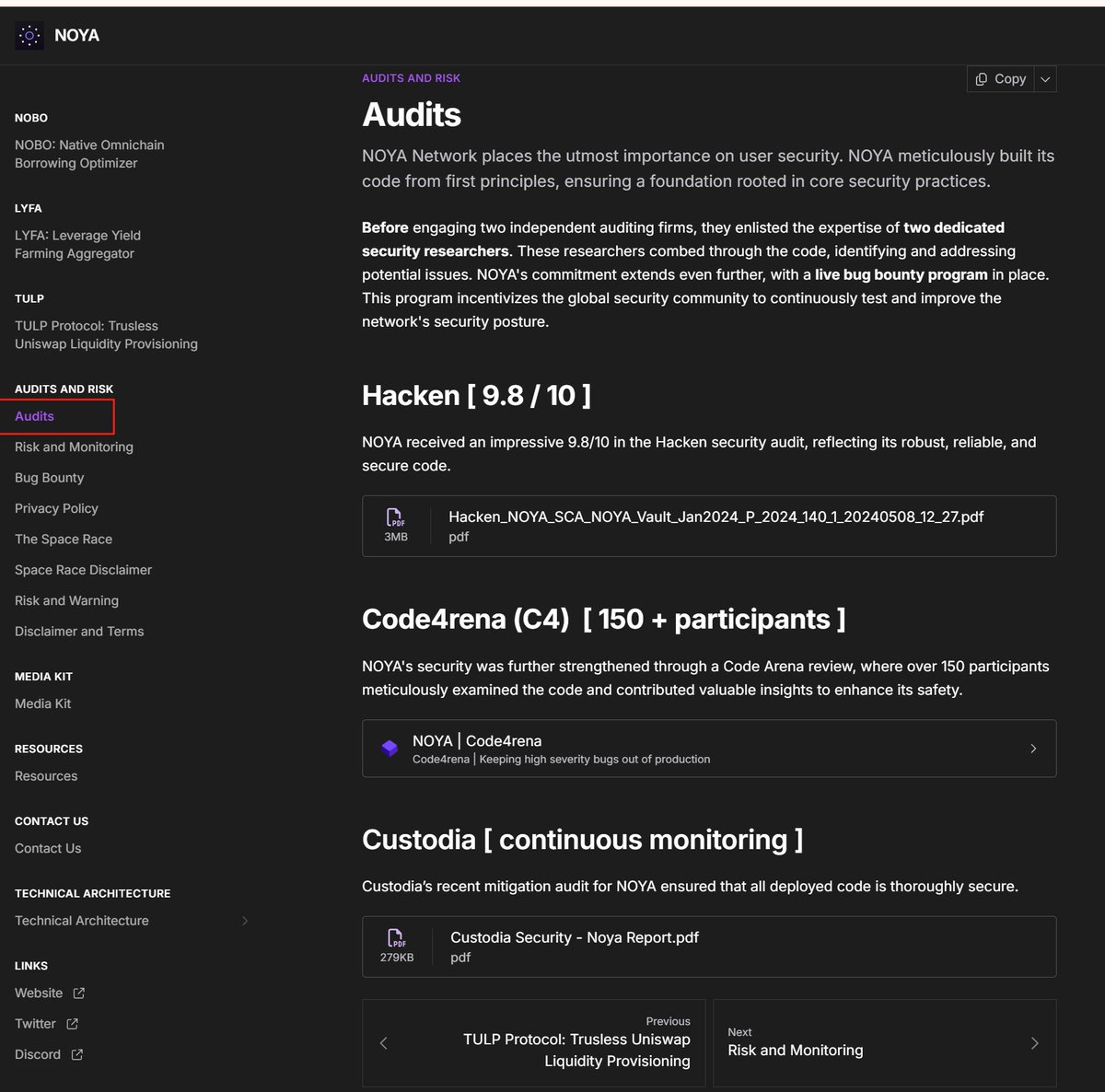Click the RESOURCES sidebar section heading
Viewport: 1105px width, 1092px height.
point(49,749)
